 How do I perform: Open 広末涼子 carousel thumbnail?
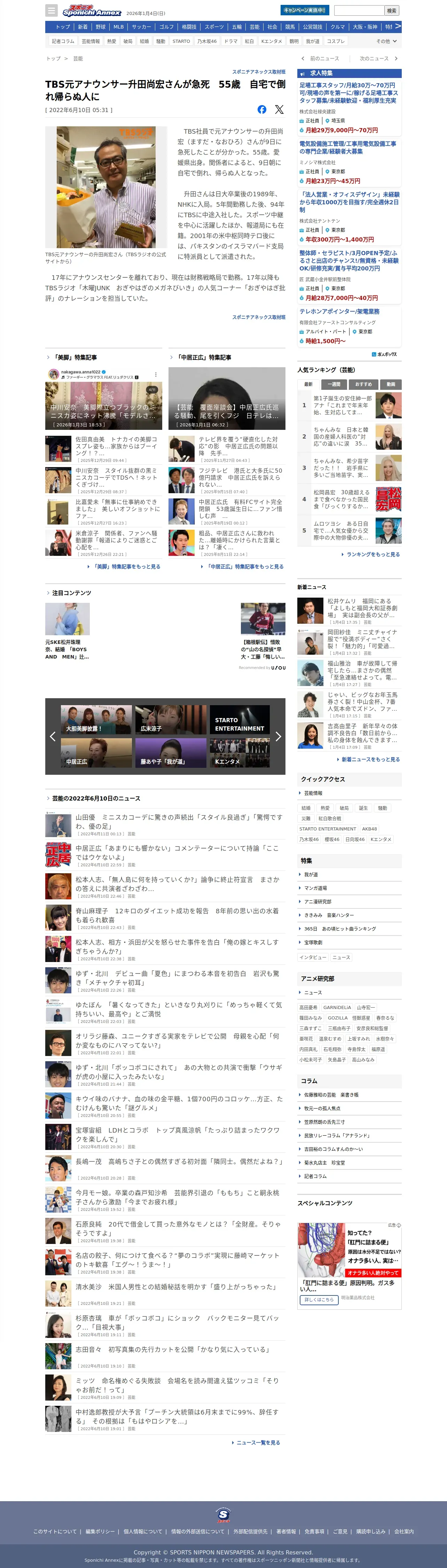click(x=171, y=719)
